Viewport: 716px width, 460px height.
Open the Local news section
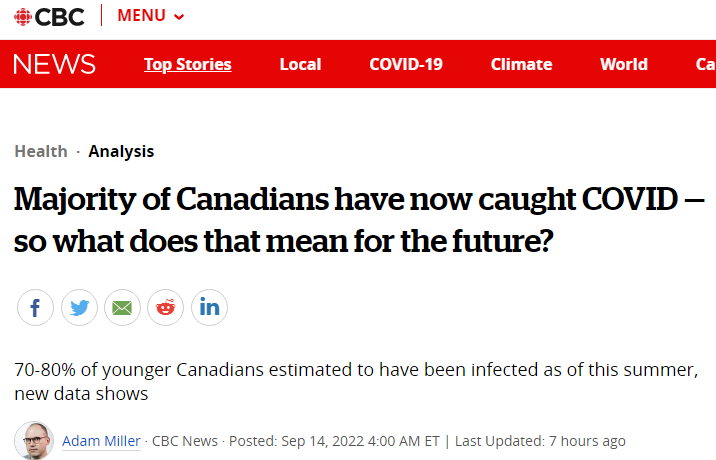[x=300, y=64]
